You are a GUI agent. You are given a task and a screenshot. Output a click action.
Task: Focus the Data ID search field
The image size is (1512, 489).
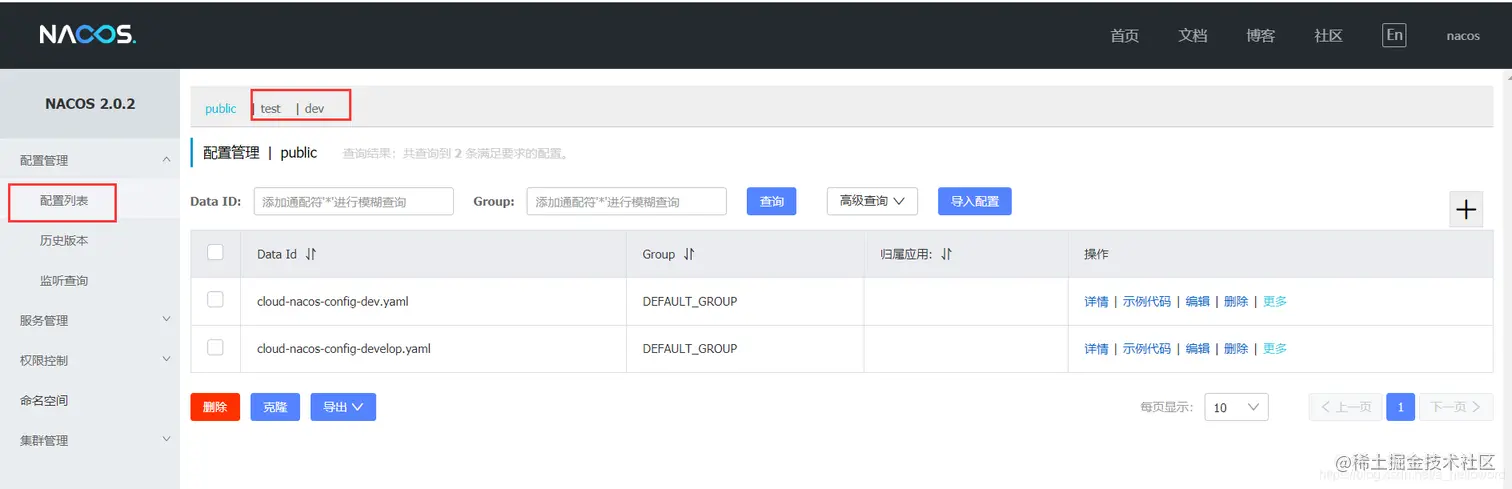(354, 201)
